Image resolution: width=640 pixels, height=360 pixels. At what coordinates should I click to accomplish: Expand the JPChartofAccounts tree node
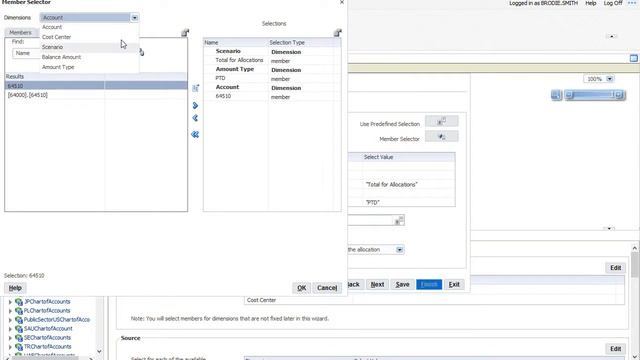coord(10,302)
